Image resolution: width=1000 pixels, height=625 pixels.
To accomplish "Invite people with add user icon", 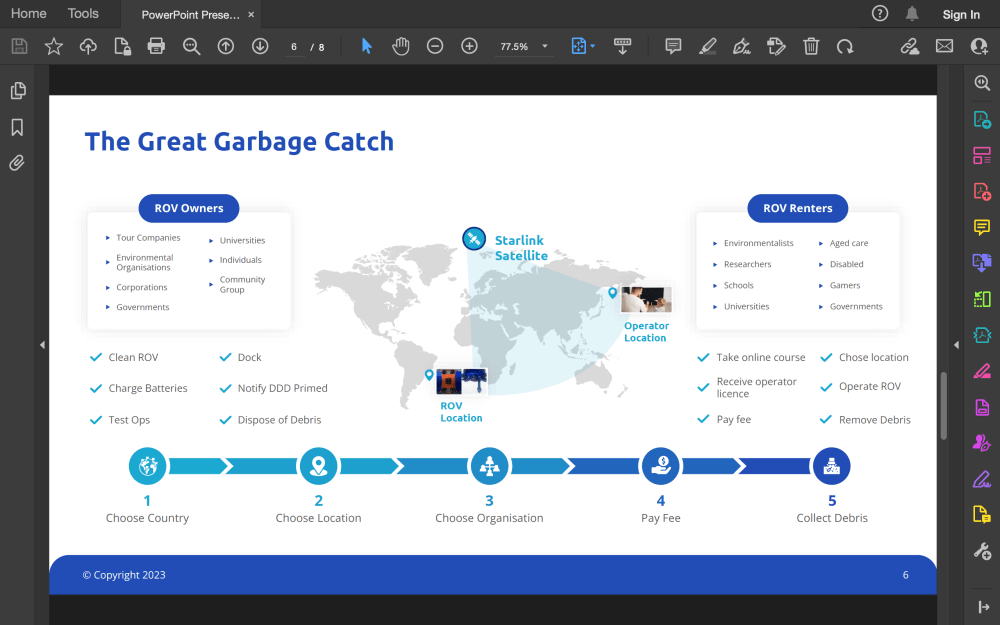I will click(x=979, y=46).
